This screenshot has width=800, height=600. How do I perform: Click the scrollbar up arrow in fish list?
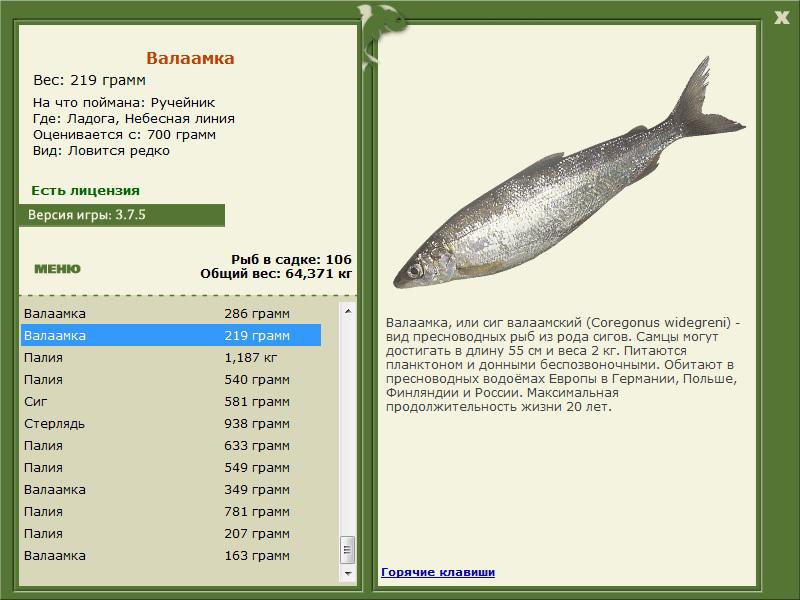coord(348,311)
